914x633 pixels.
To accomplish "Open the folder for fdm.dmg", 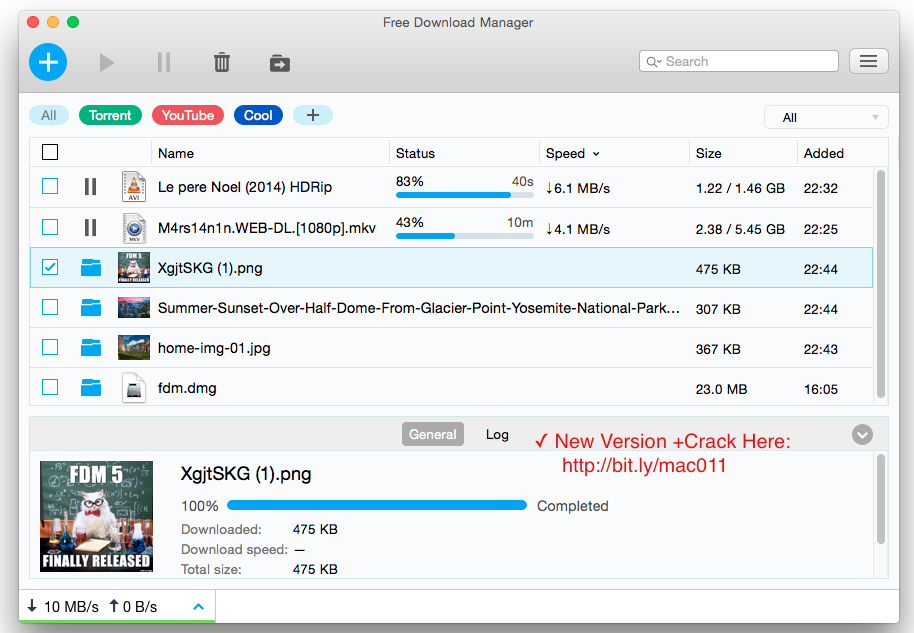I will pyautogui.click(x=90, y=388).
